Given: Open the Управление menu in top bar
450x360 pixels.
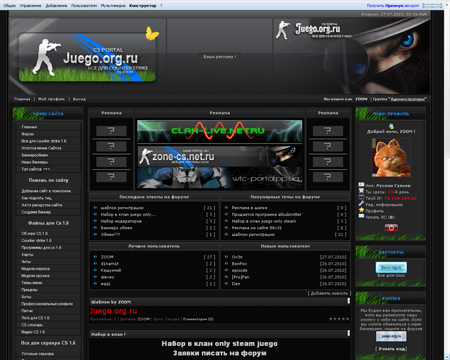Looking at the screenshot, I should pos(30,6).
